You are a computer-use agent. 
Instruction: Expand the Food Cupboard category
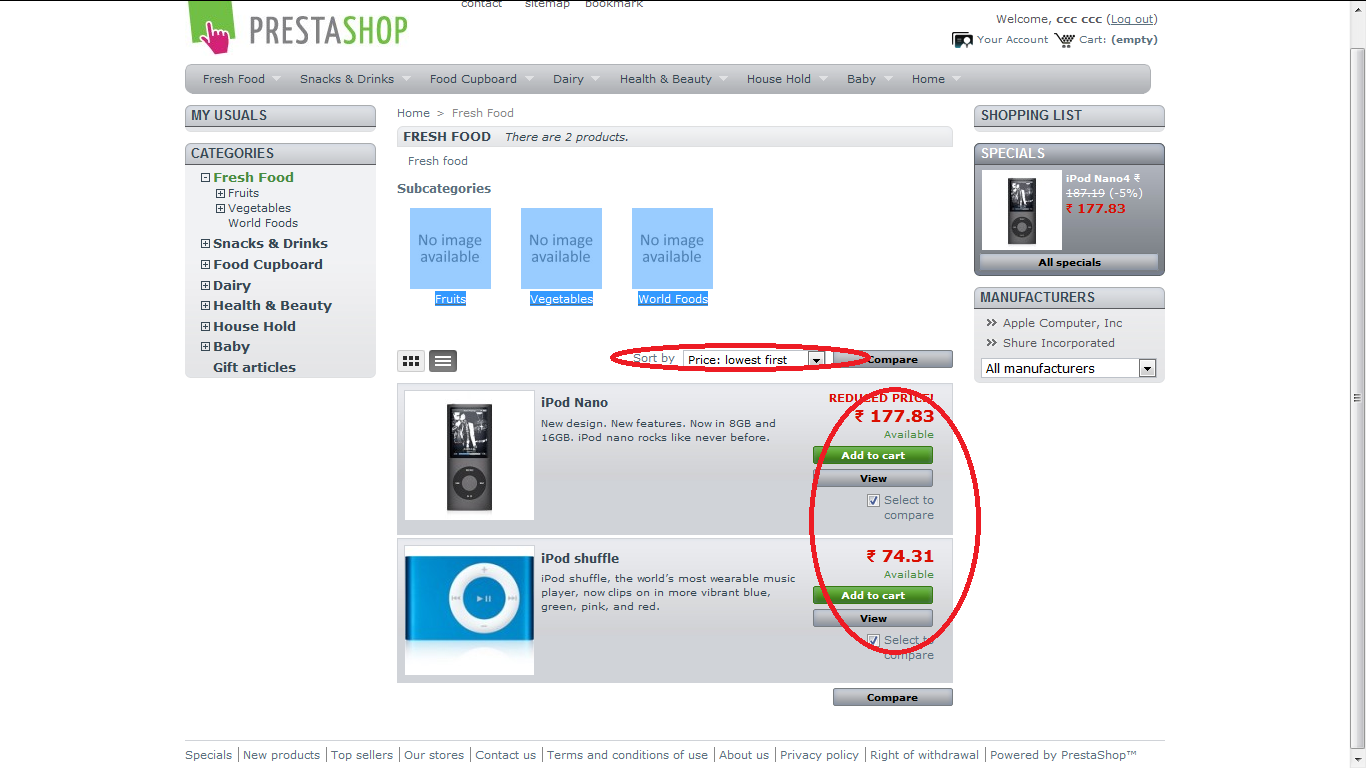(x=205, y=265)
